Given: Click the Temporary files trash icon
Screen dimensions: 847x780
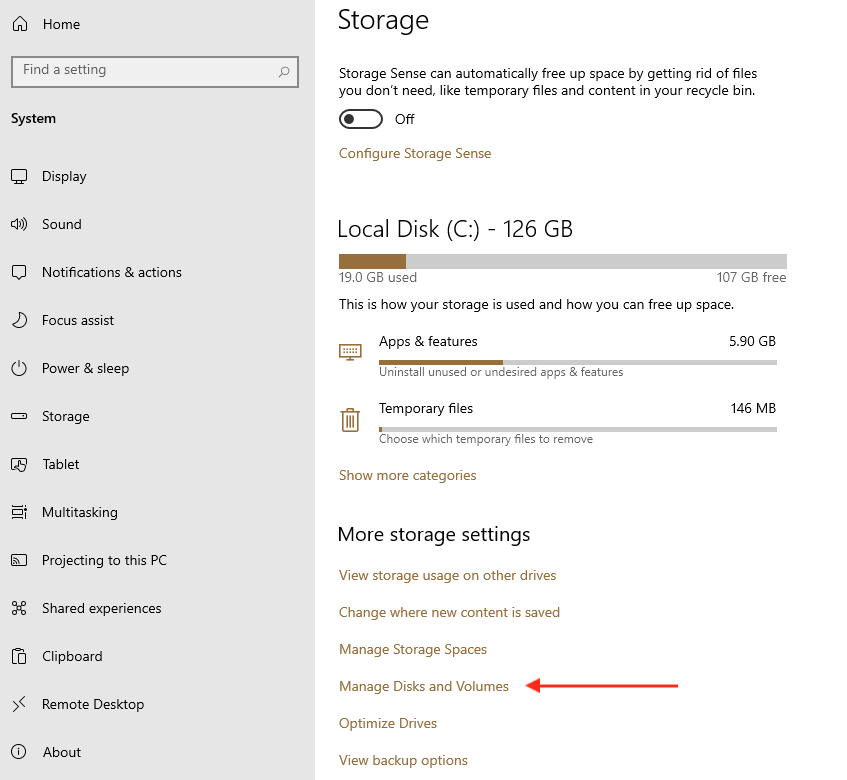Looking at the screenshot, I should [x=350, y=419].
